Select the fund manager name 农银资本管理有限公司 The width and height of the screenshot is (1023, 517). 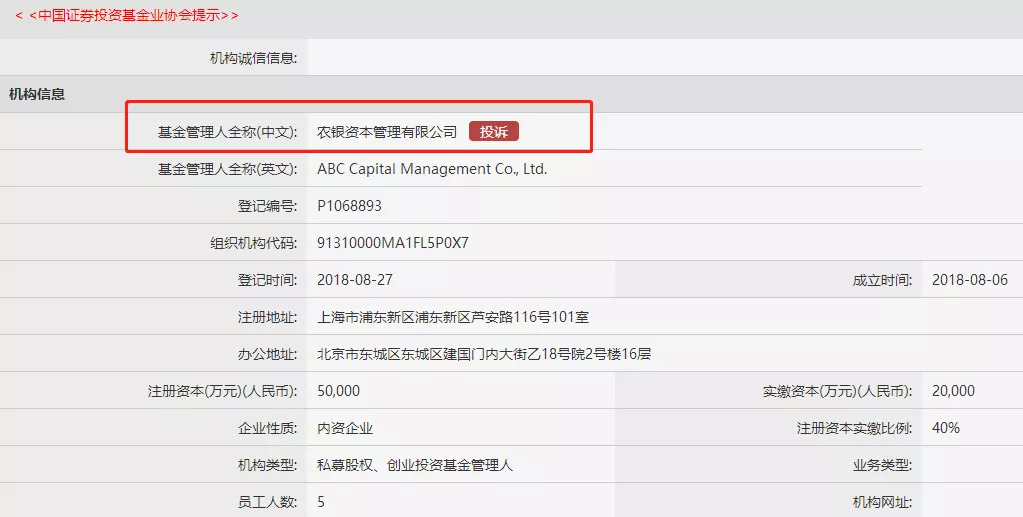click(387, 132)
